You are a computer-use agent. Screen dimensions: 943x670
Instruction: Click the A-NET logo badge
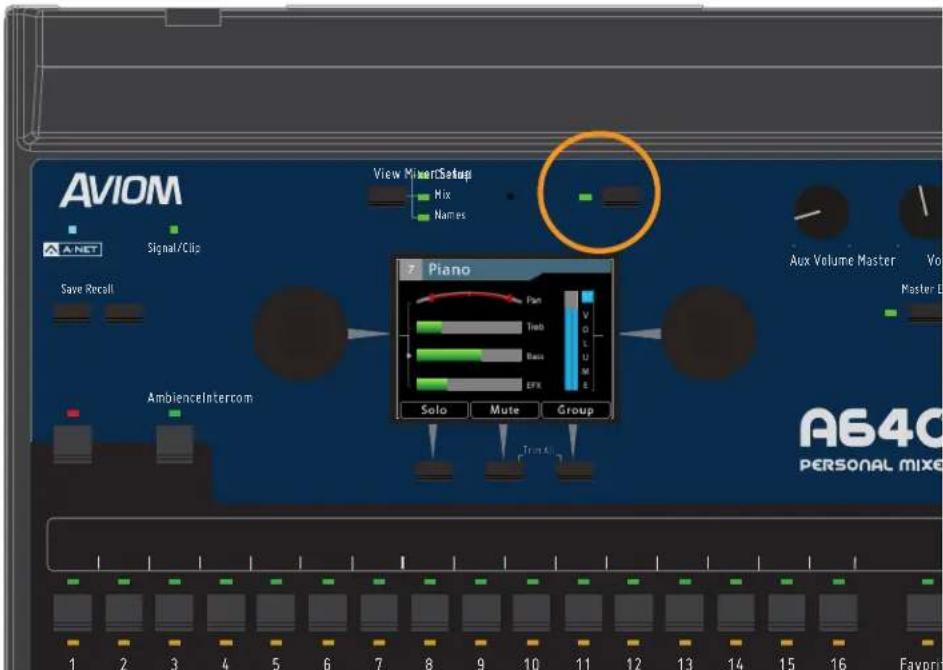pyautogui.click(x=73, y=249)
